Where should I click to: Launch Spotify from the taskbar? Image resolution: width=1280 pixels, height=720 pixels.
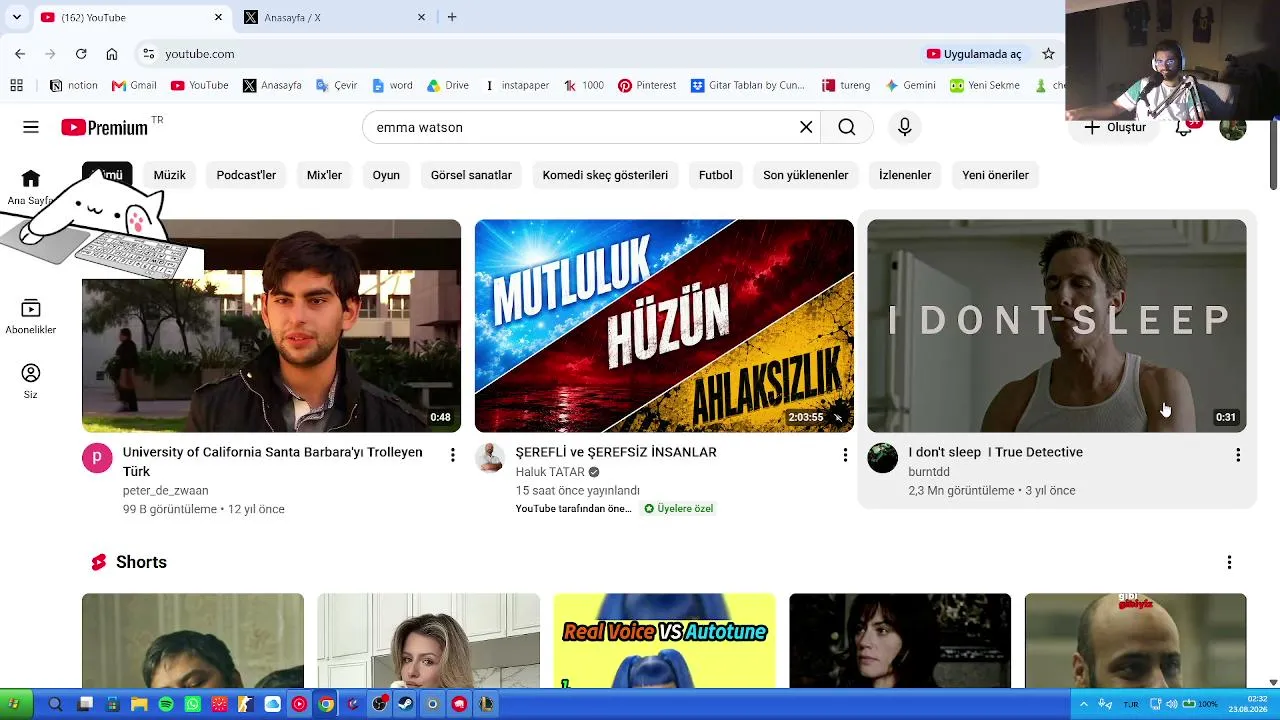(166, 704)
